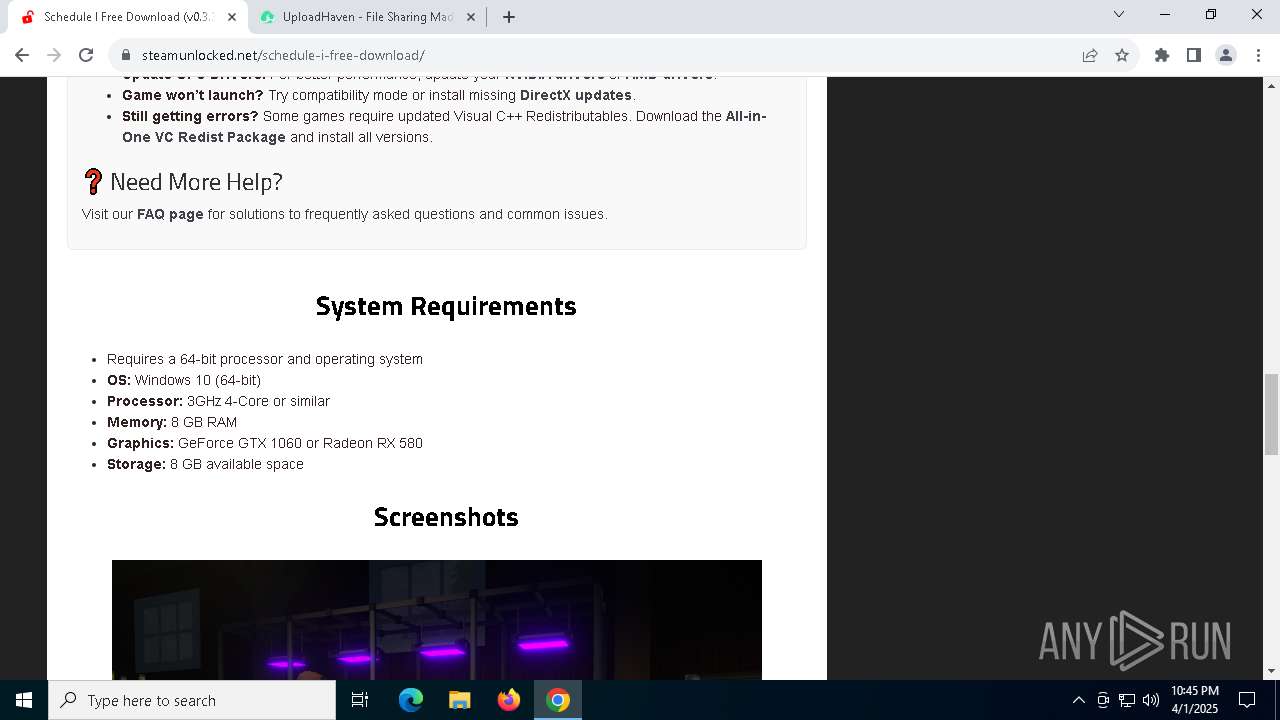Click the scrollbar down arrow
The height and width of the screenshot is (720, 1280).
tap(1271, 671)
